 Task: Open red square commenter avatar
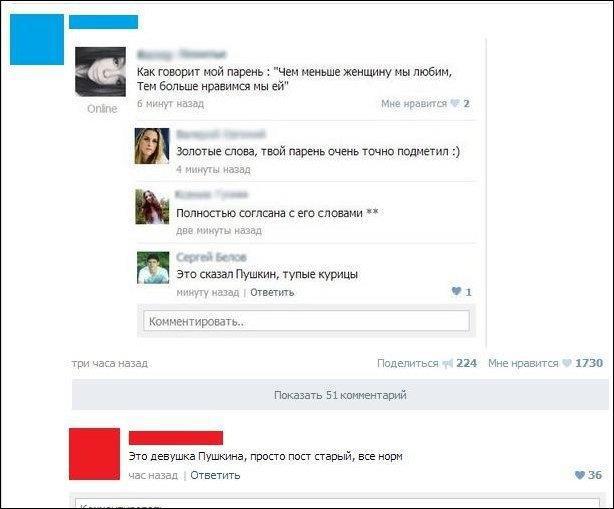pyautogui.click(x=94, y=454)
